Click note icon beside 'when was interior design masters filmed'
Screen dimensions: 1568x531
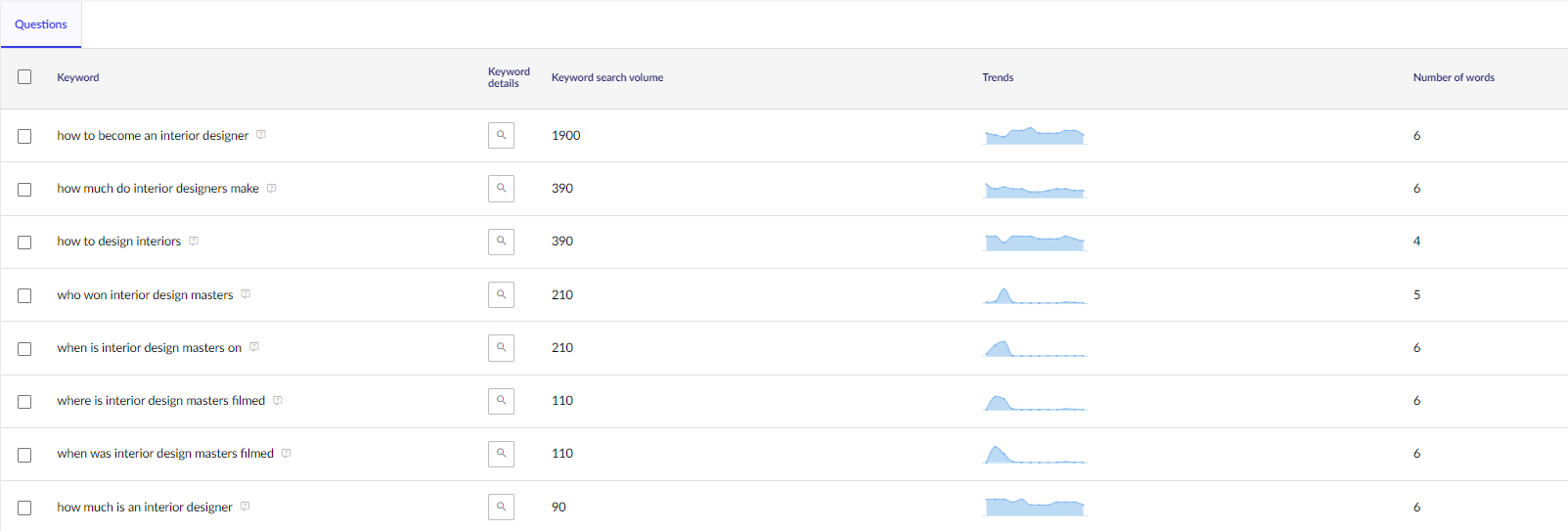pyautogui.click(x=287, y=453)
